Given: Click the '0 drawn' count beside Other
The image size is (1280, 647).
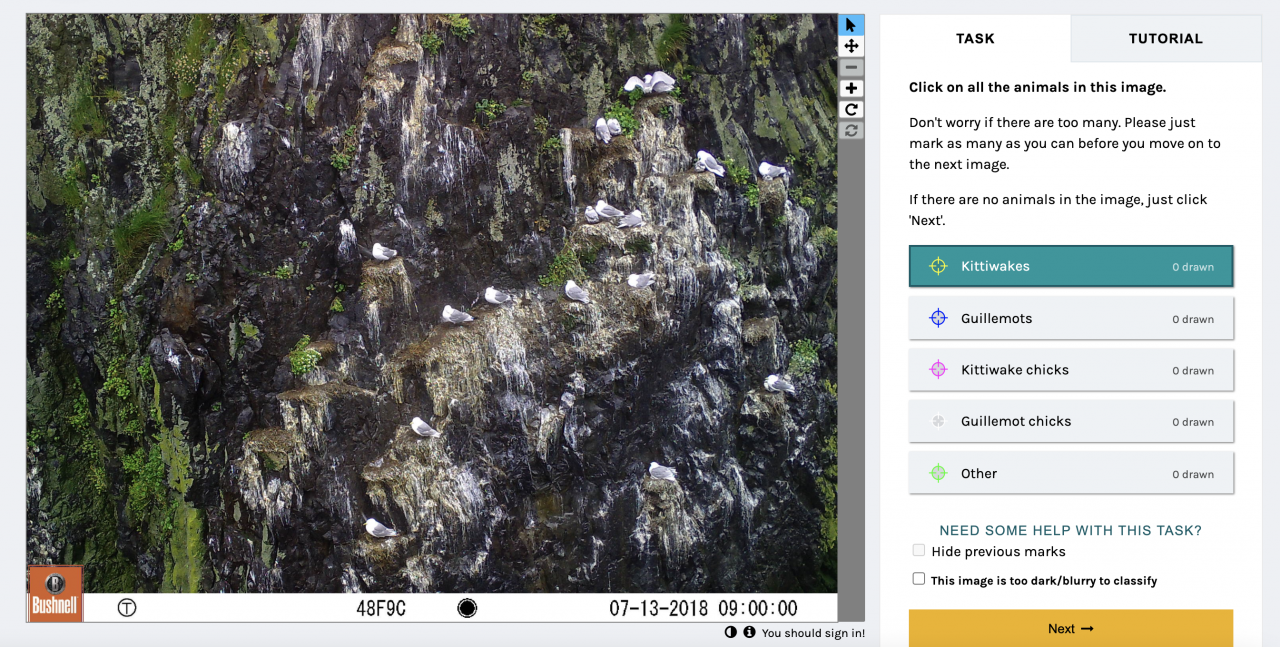Looking at the screenshot, I should coord(1193,474).
